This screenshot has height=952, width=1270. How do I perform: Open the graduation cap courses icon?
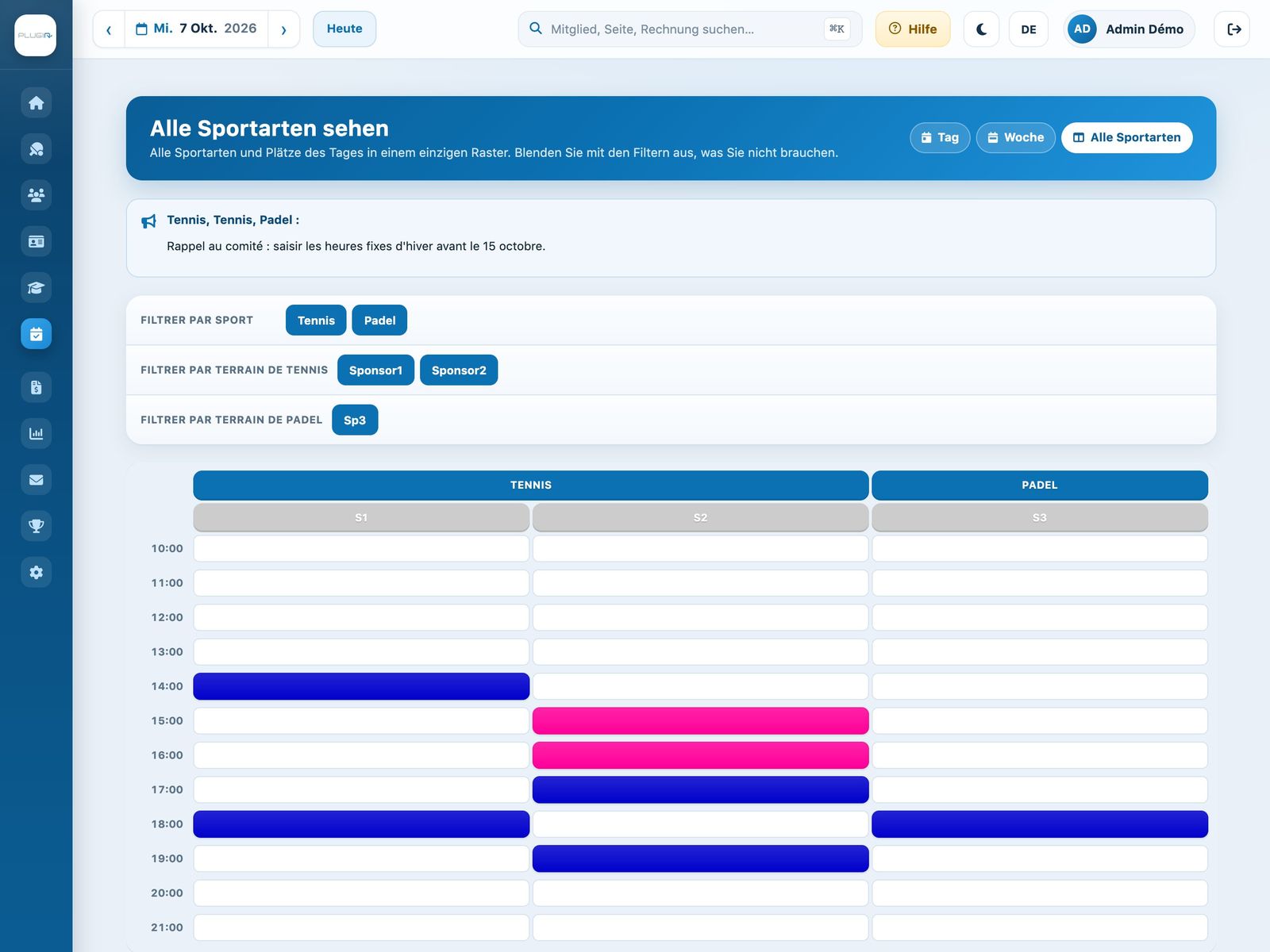(36, 288)
